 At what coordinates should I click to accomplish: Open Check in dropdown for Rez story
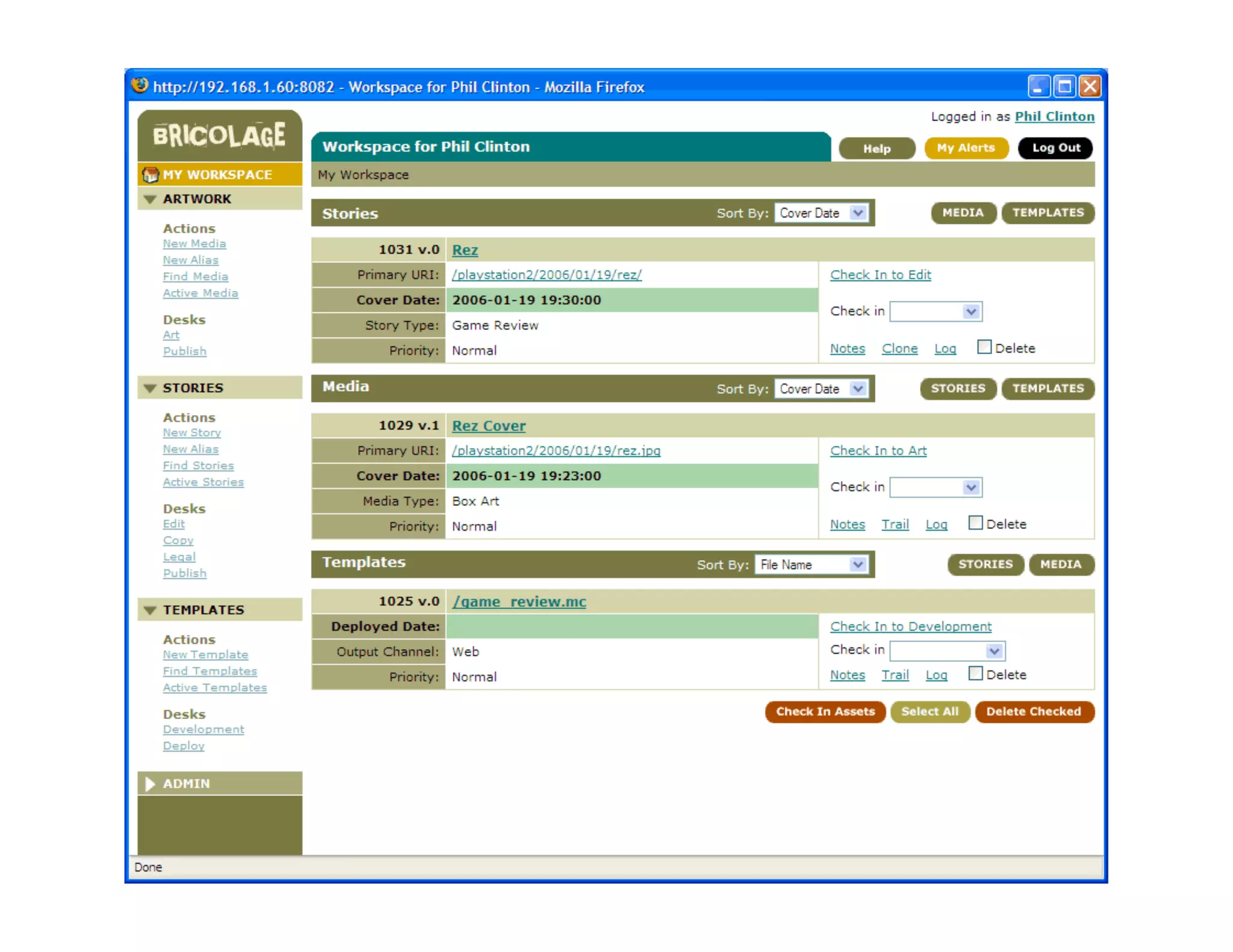pos(936,311)
